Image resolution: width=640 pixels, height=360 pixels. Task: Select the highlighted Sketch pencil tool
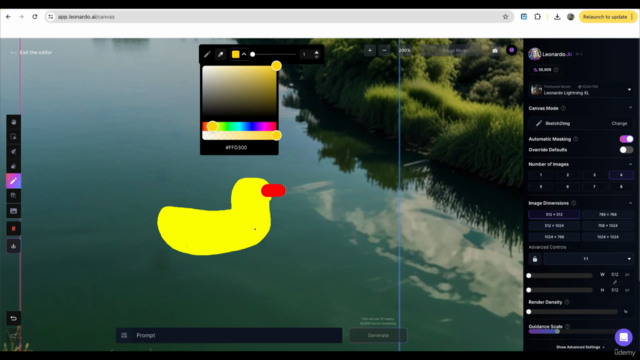point(13,181)
